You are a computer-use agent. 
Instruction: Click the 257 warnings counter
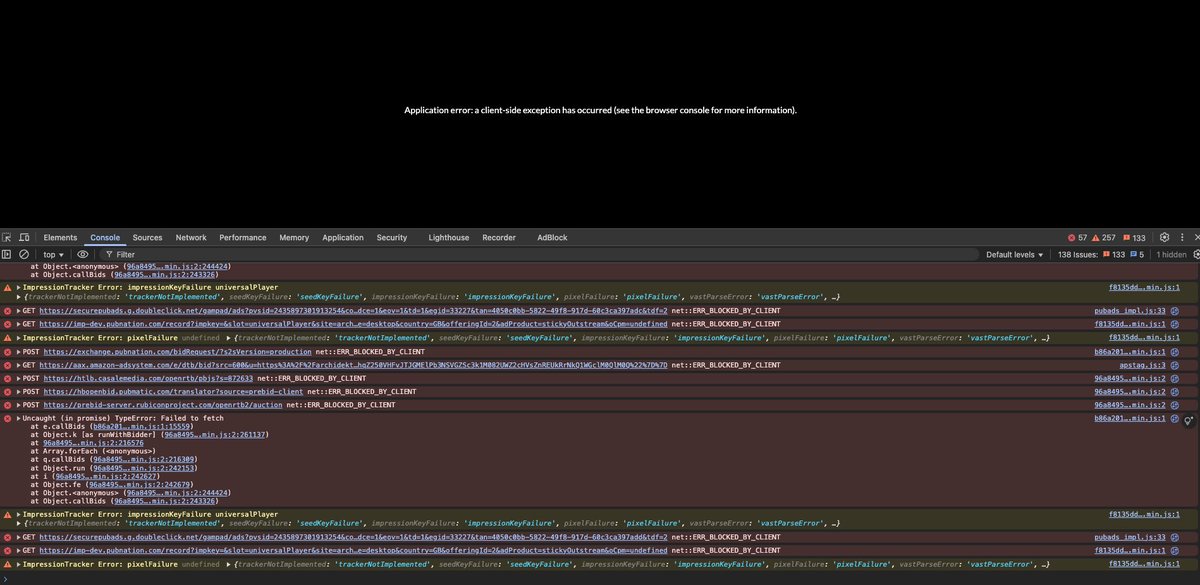point(1104,237)
